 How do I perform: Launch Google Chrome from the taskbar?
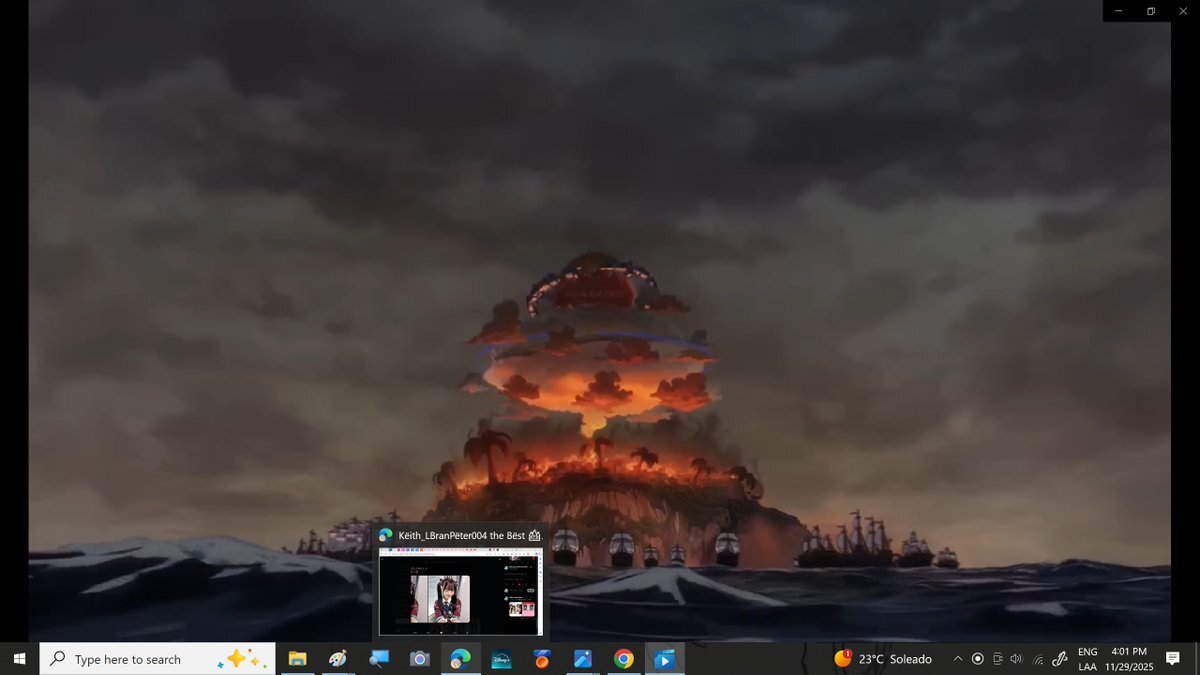point(624,659)
